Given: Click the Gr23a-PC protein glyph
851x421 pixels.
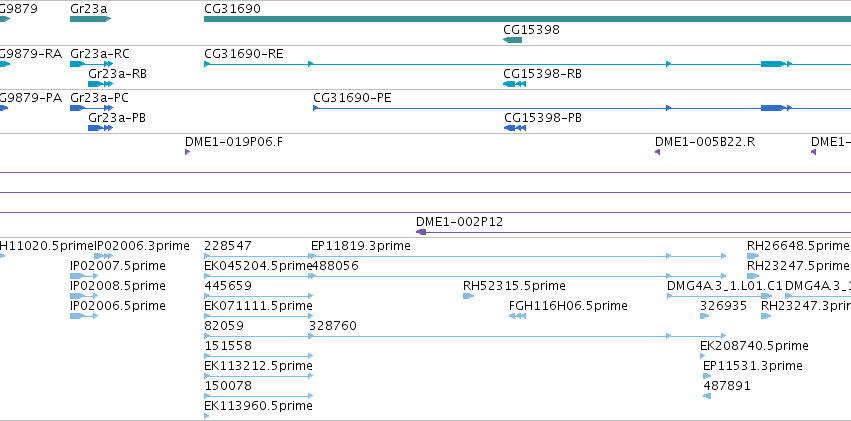Looking at the screenshot, I should 91,108.
